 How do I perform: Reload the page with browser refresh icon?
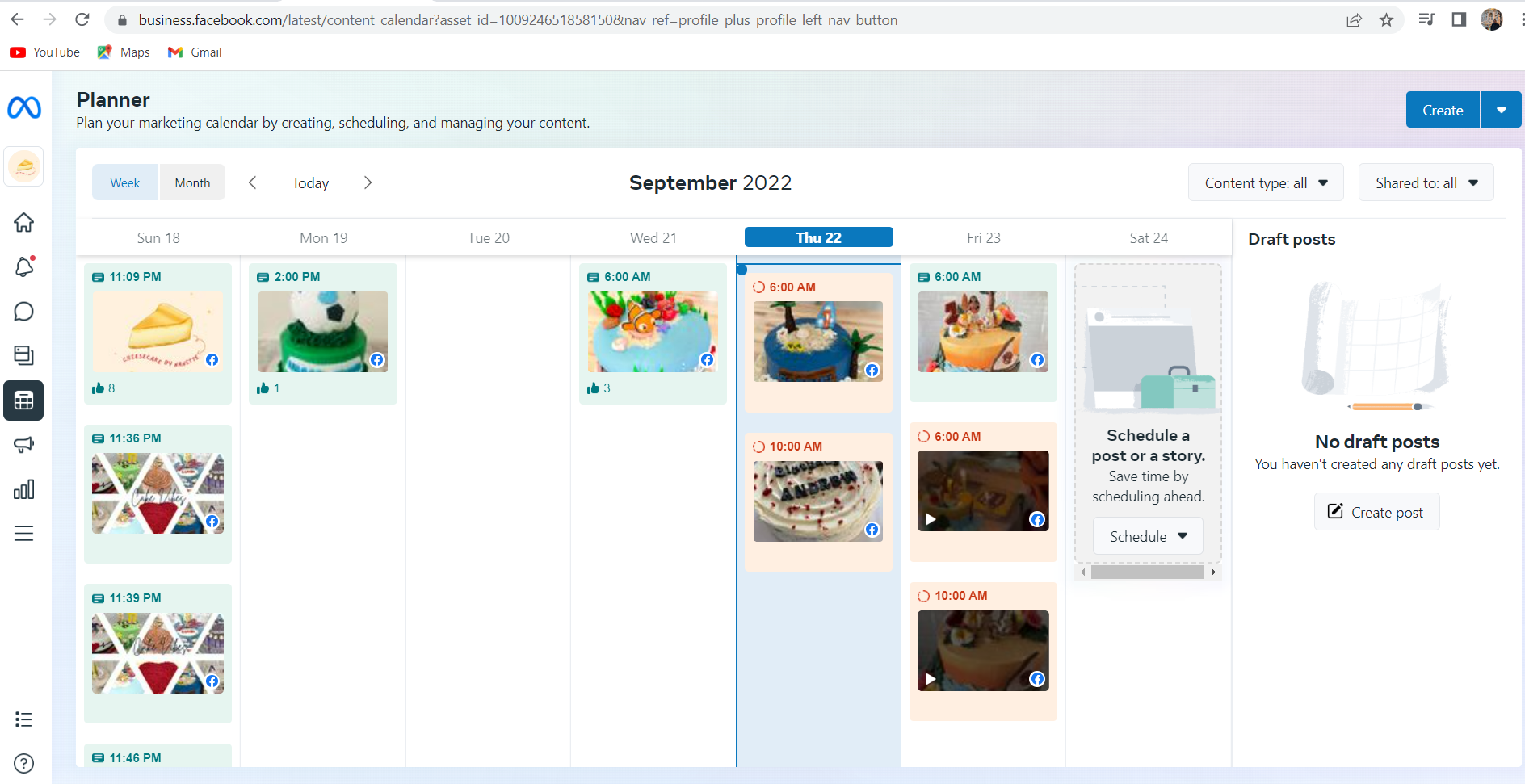pyautogui.click(x=82, y=19)
